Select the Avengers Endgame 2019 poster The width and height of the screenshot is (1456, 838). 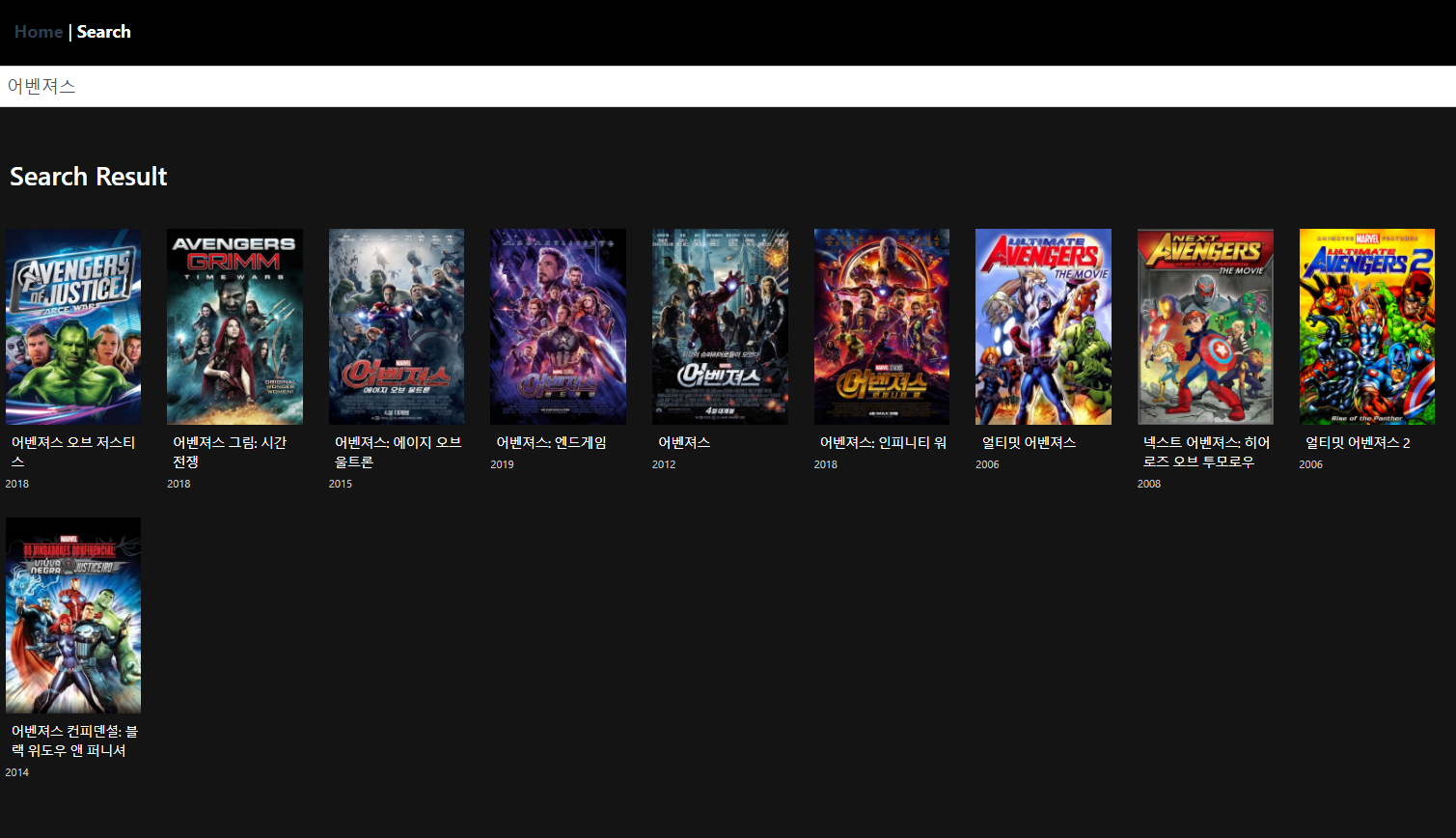point(558,326)
